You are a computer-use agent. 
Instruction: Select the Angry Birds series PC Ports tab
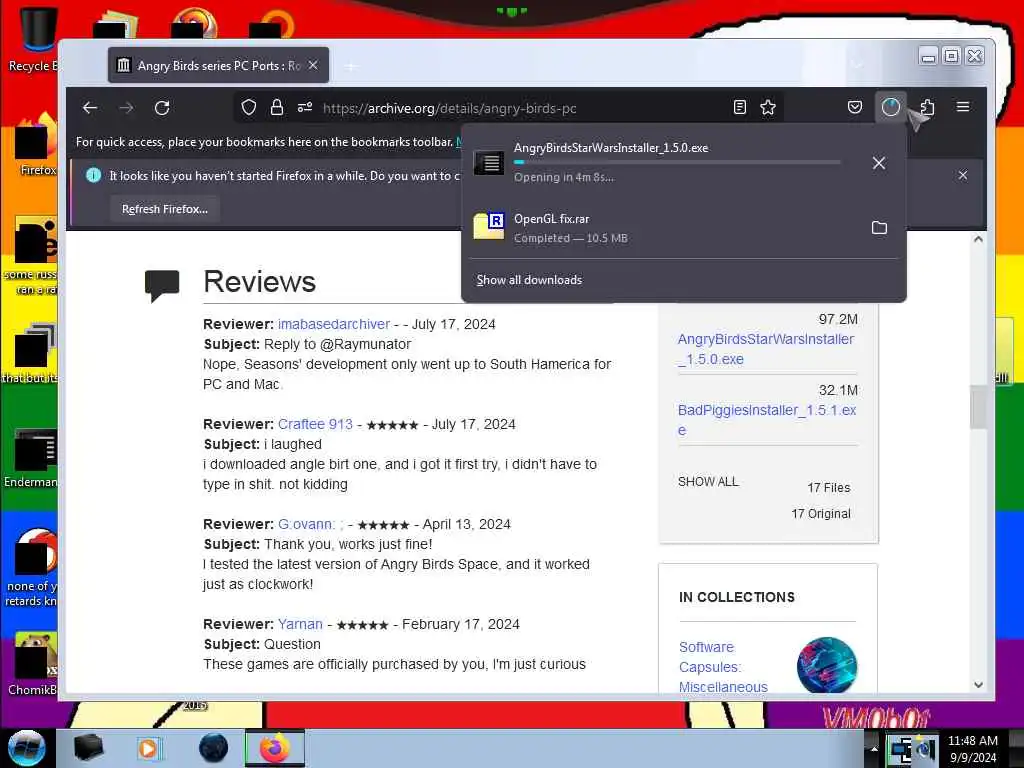tap(218, 65)
